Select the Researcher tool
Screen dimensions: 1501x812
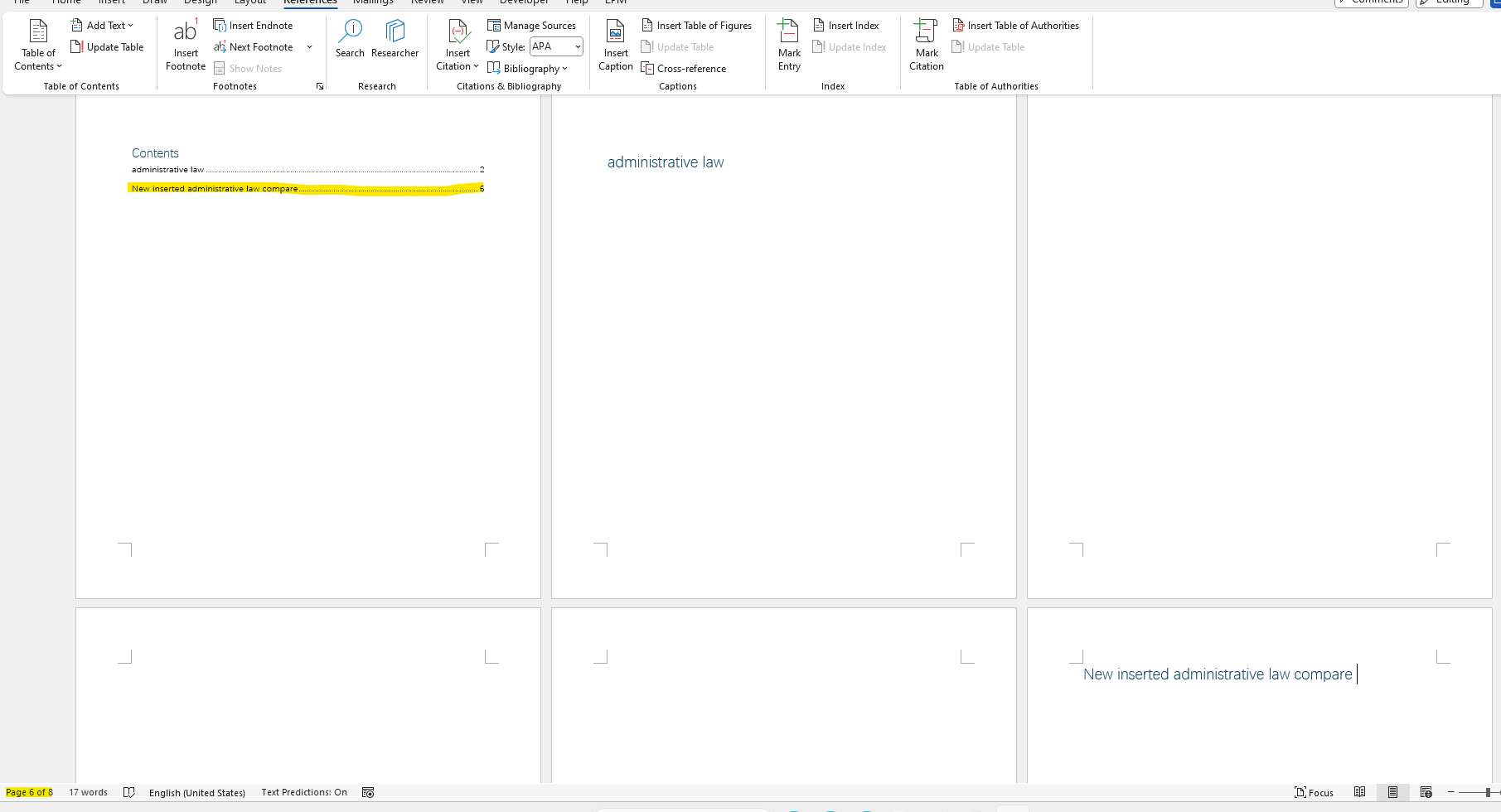(395, 40)
